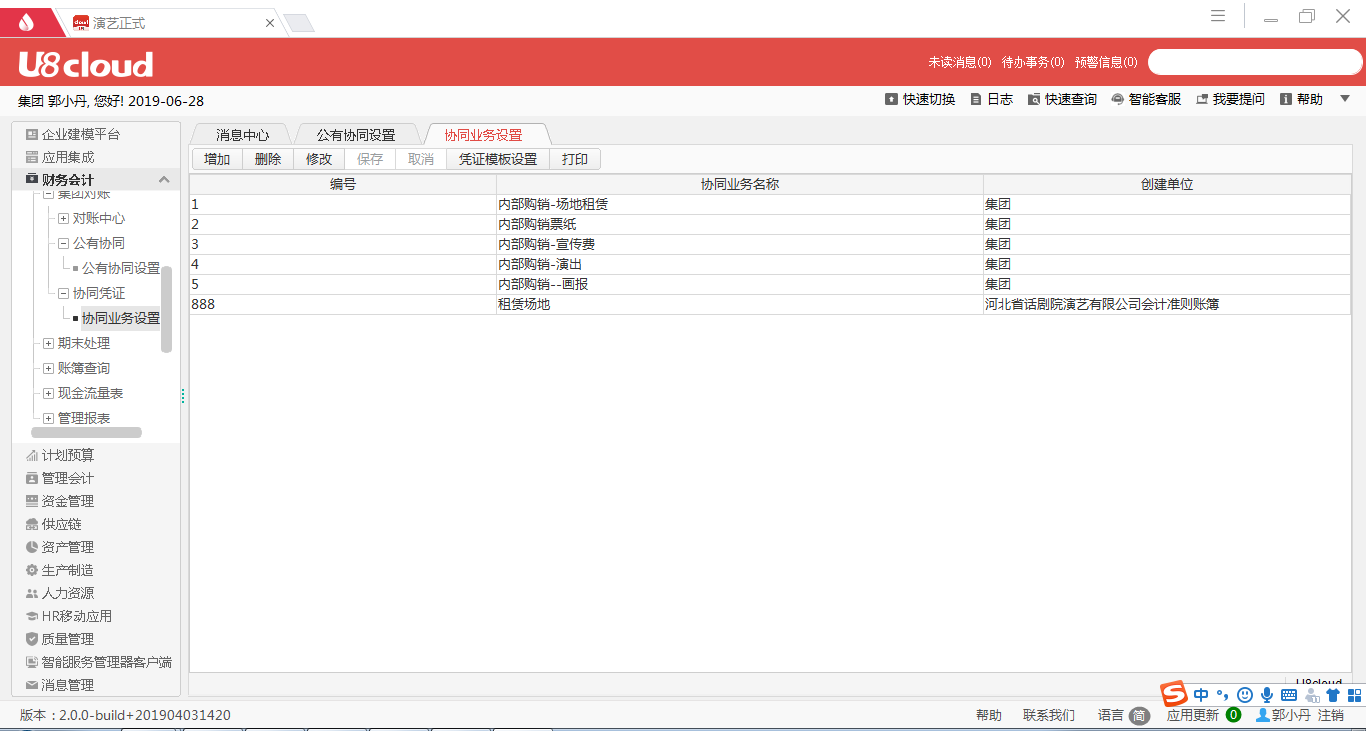Collapse the 财务会计 section chevron
The image size is (1366, 731).
coord(164,180)
